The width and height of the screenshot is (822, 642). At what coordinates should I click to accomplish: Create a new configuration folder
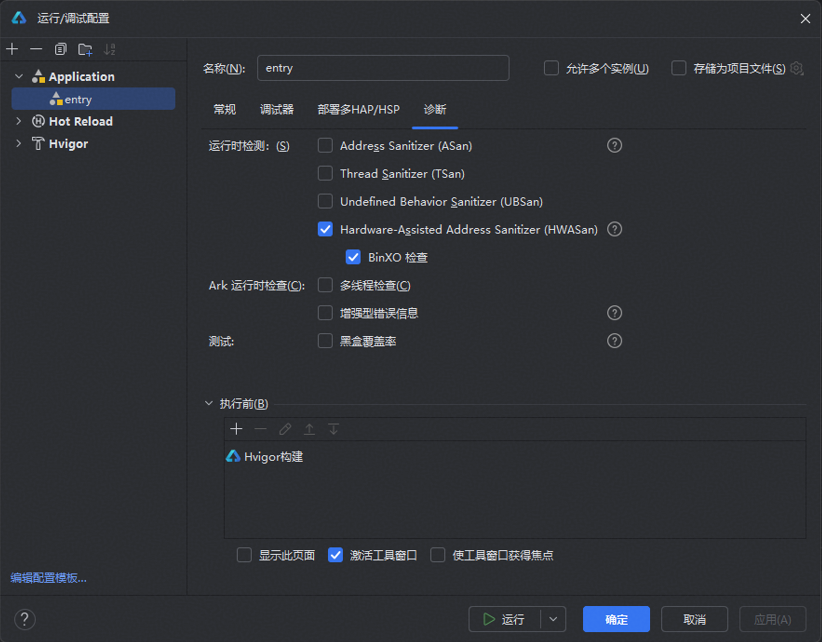[x=85, y=49]
